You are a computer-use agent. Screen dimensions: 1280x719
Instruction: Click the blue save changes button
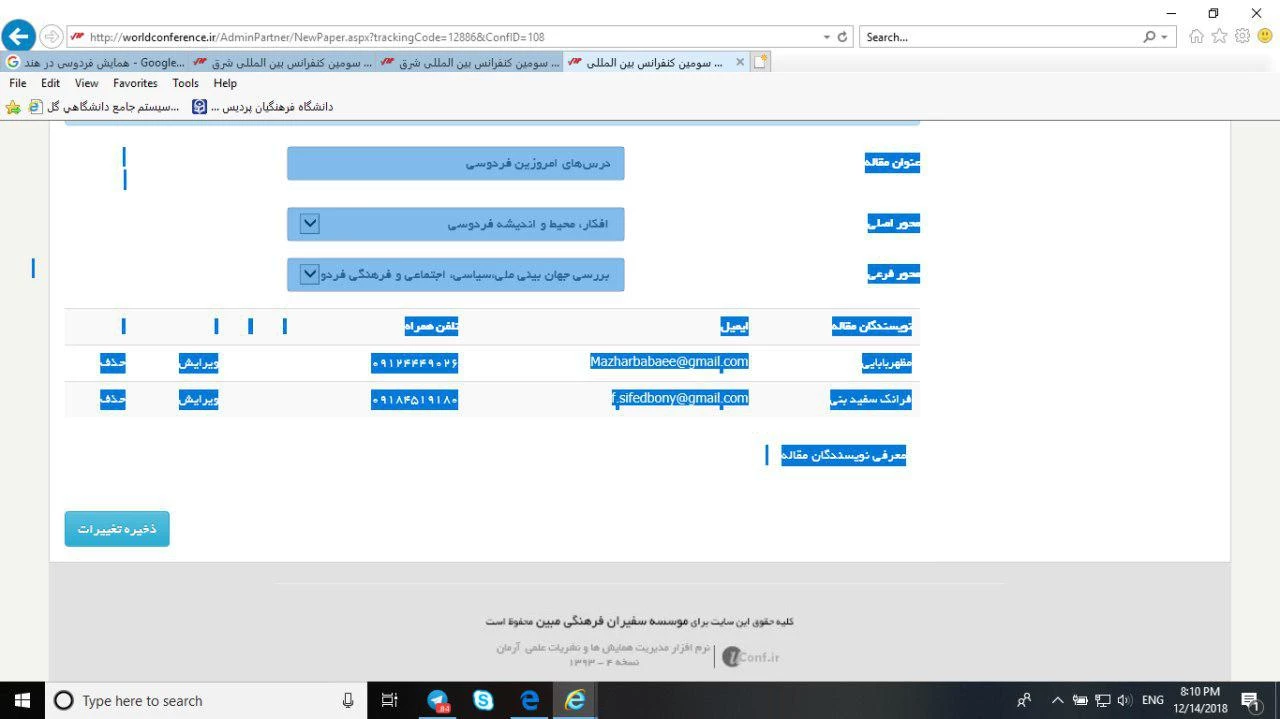[x=117, y=529]
